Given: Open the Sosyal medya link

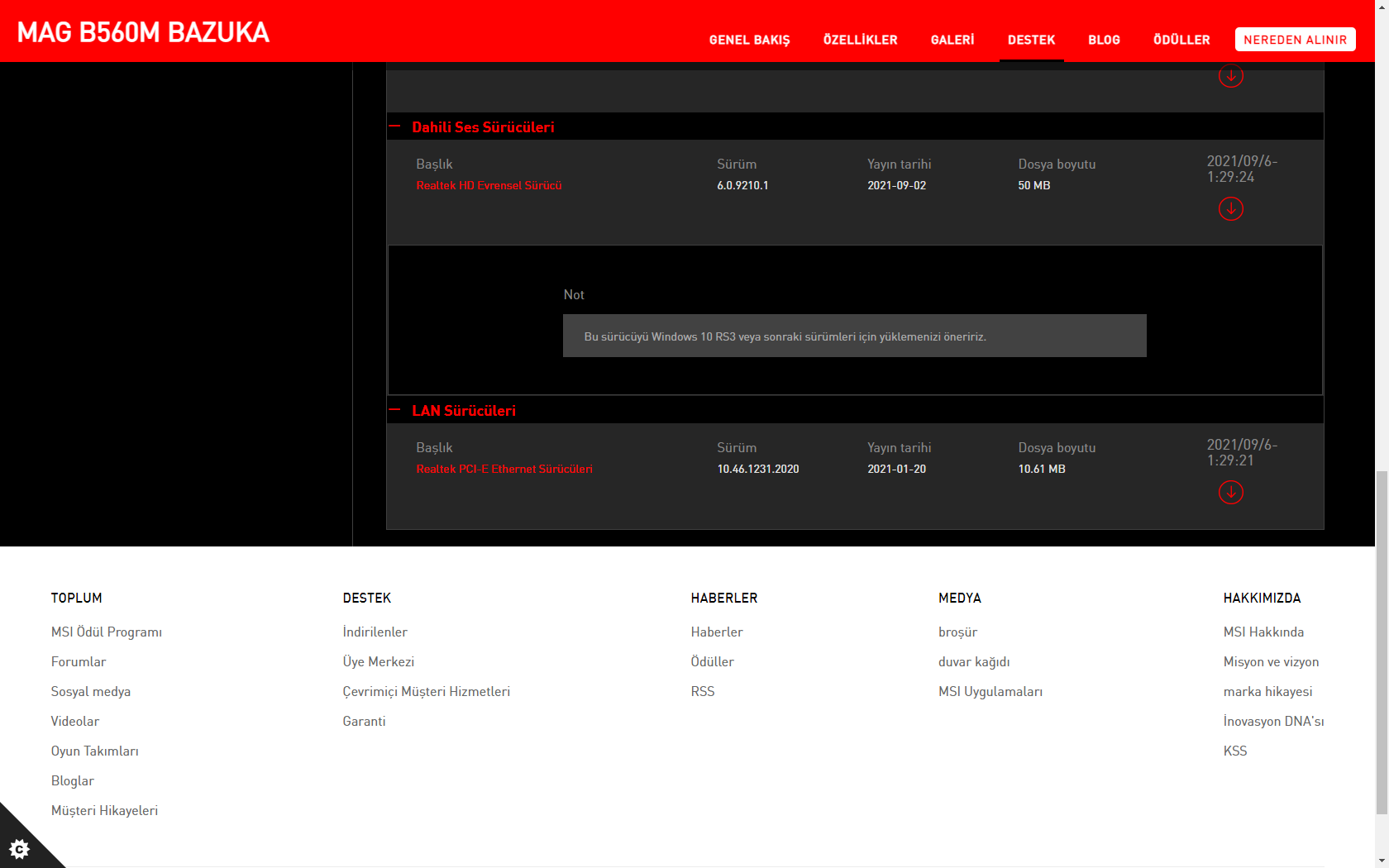Looking at the screenshot, I should pos(91,691).
